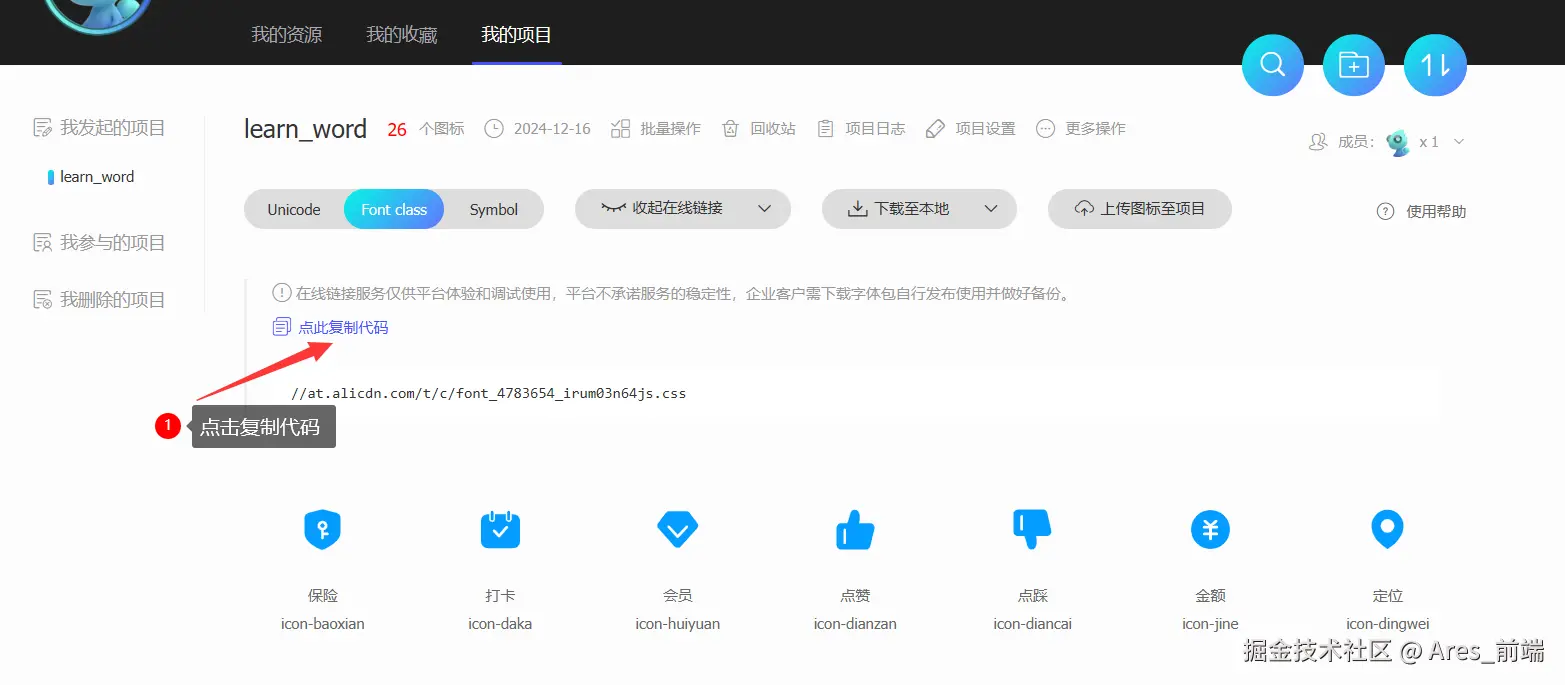
Task: Click the icon-dianzan class name
Action: tap(855, 624)
